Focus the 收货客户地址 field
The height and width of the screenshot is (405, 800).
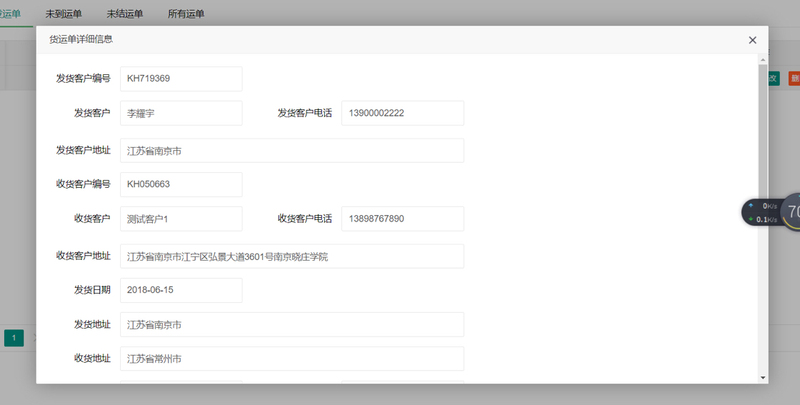292,256
